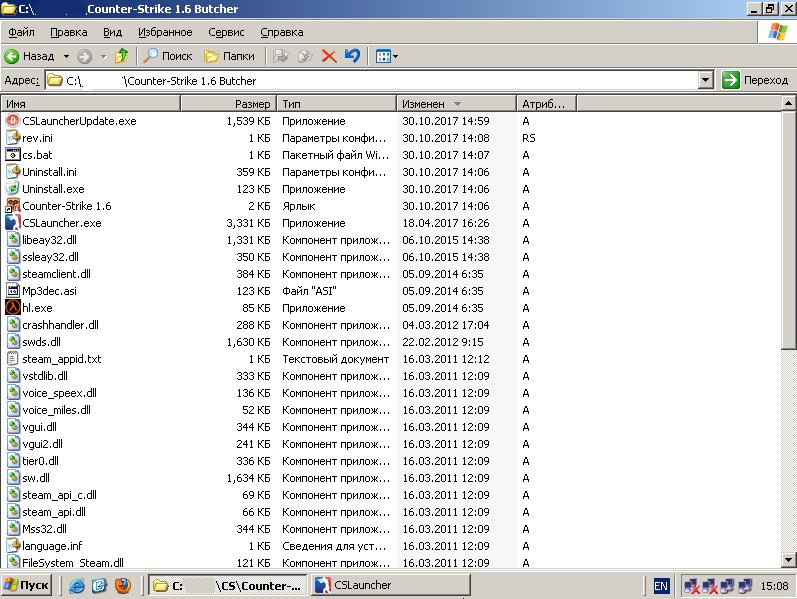Select the Mss32.dll file name

click(x=45, y=529)
